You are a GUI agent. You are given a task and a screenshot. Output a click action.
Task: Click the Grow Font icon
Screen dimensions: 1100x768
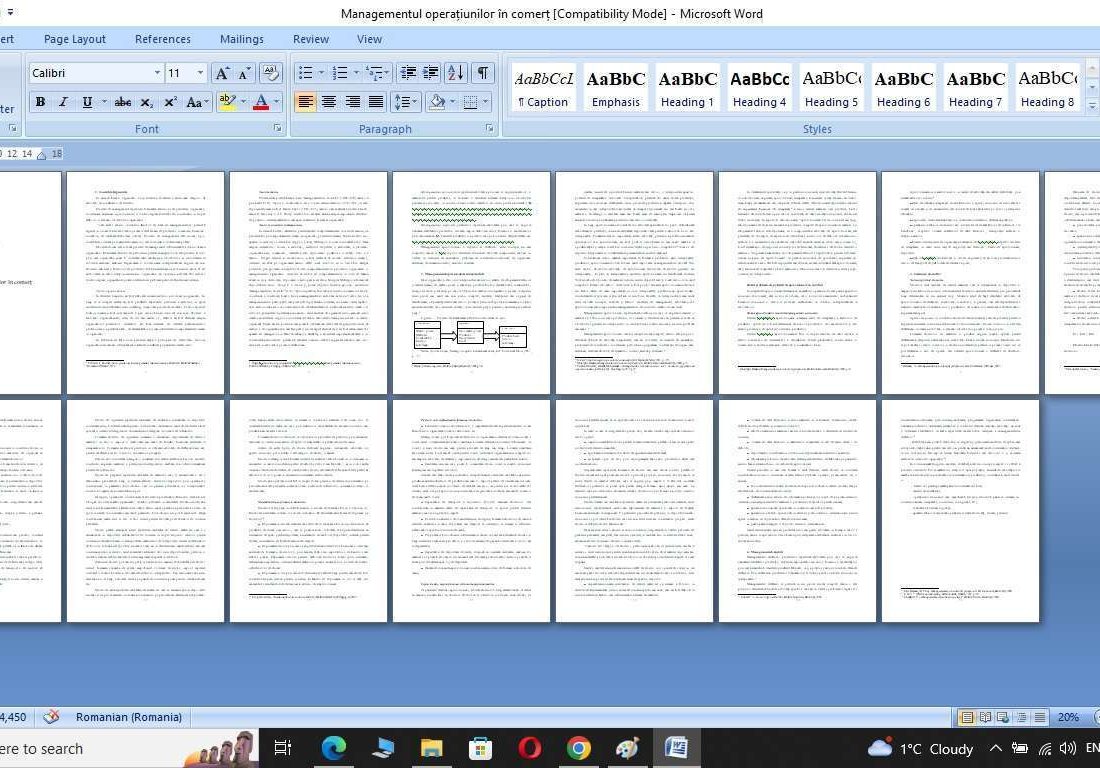(x=222, y=73)
